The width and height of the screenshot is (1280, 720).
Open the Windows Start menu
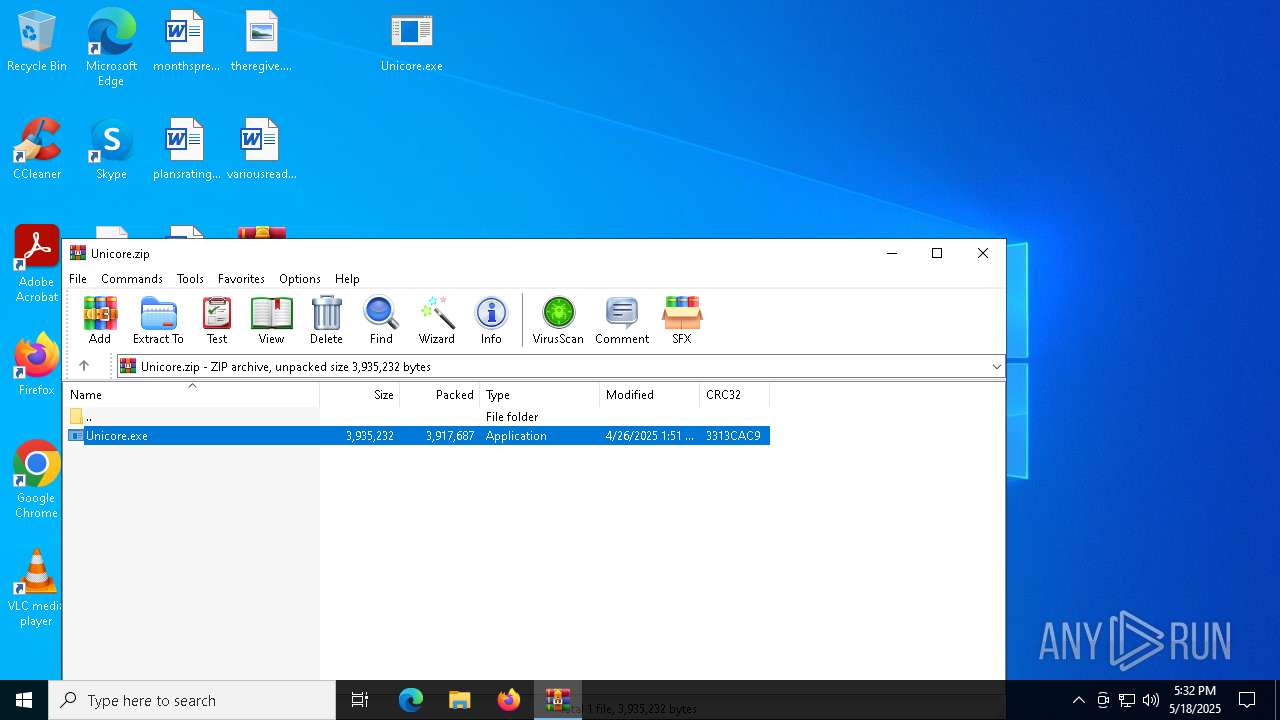24,700
